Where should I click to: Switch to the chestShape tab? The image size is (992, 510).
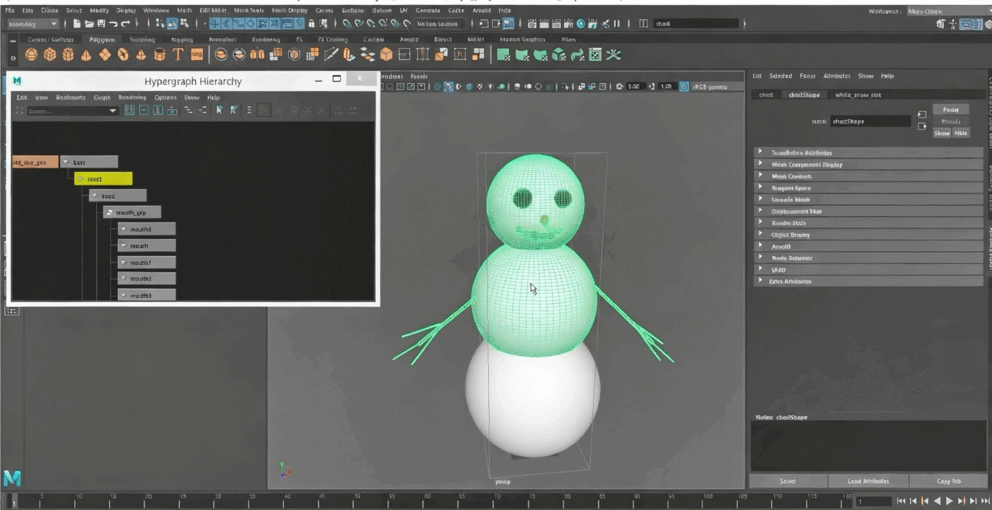(804, 95)
